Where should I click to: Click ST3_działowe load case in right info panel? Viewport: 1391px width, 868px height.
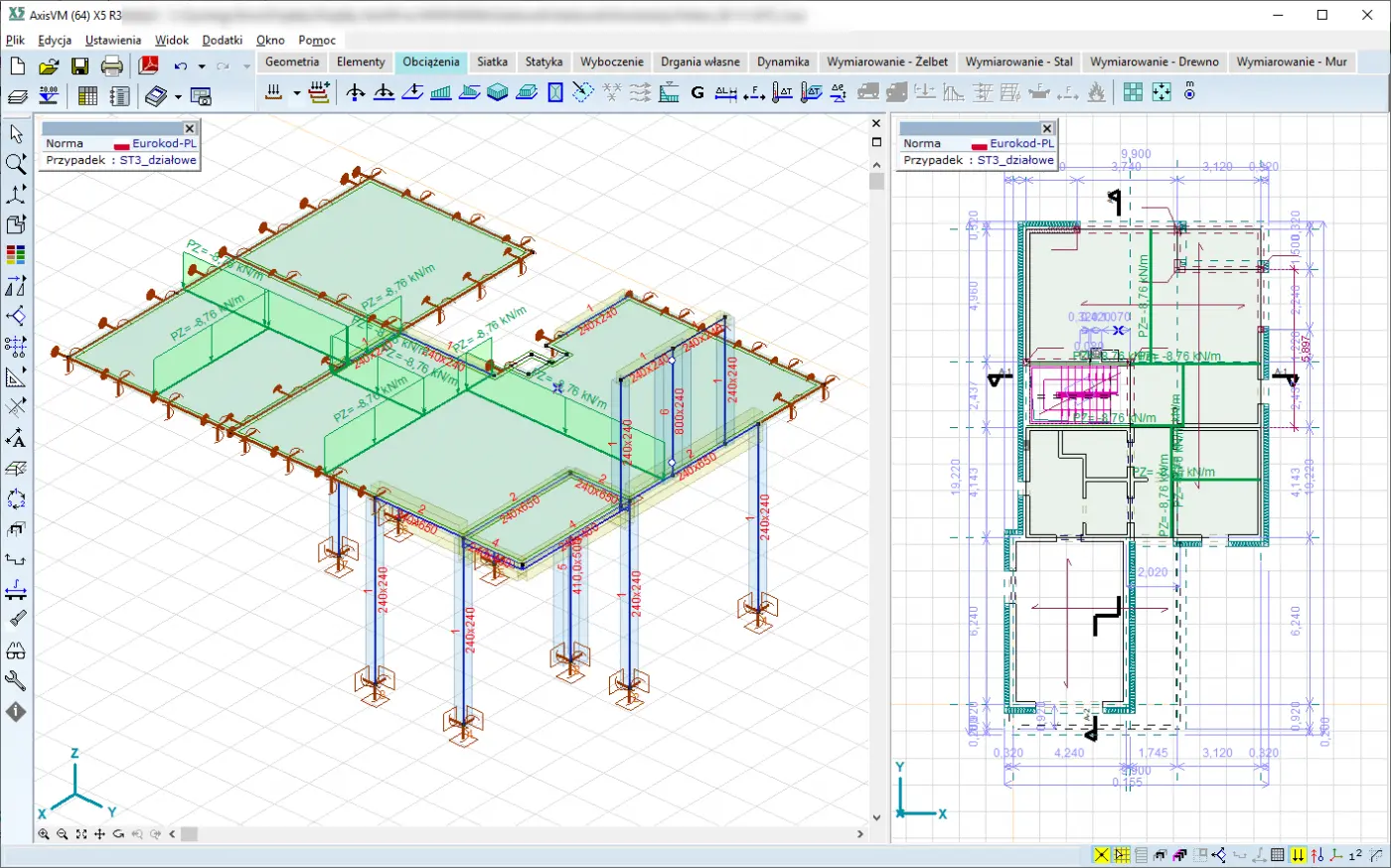pos(1014,160)
